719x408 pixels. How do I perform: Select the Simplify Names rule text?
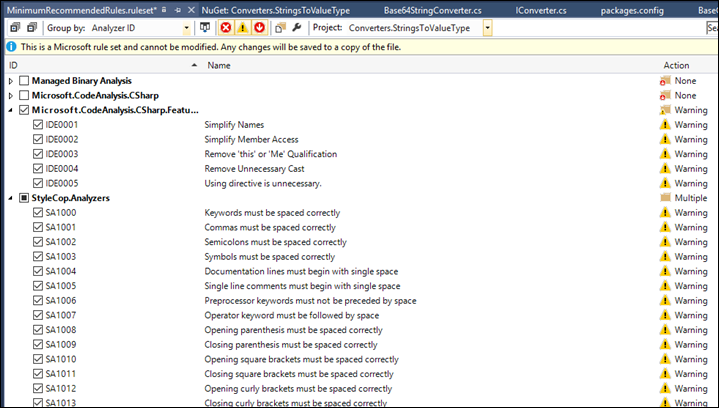[234, 125]
